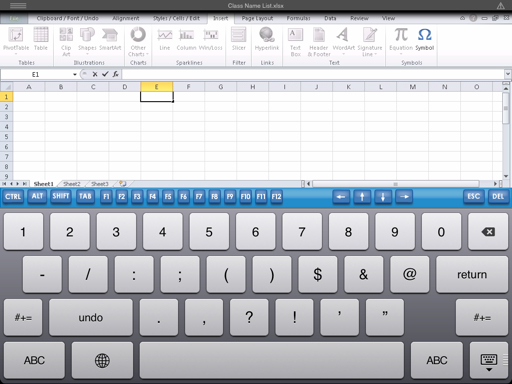Tap the return key
The image size is (512, 384).
coord(472,274)
